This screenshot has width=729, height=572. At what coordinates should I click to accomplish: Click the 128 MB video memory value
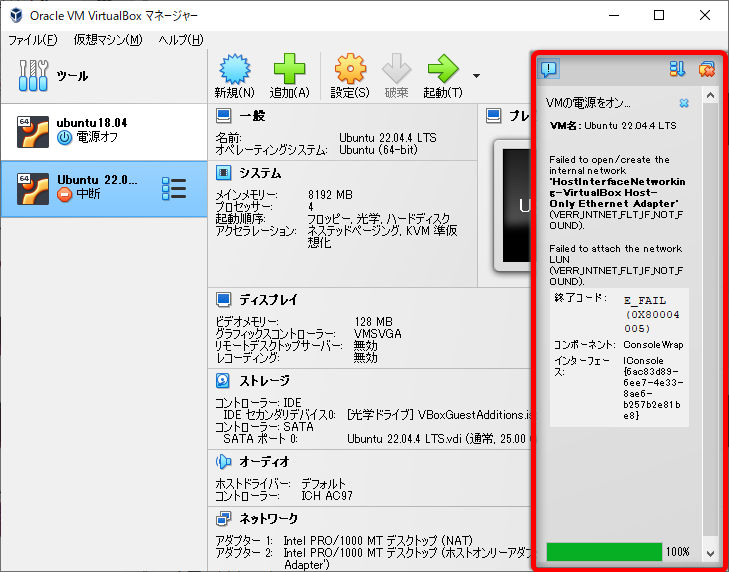(373, 322)
